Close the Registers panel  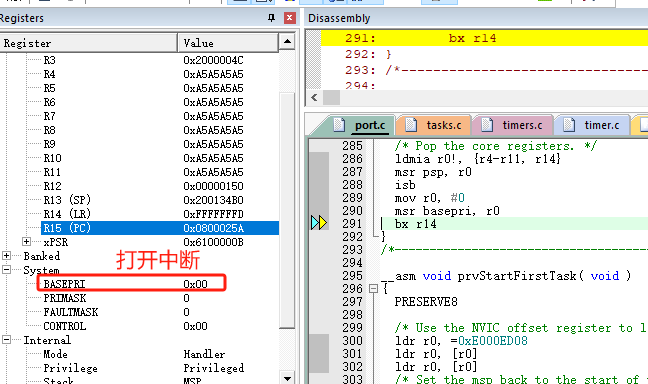tap(290, 18)
